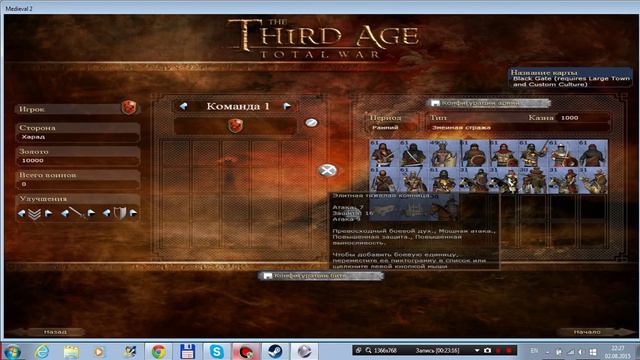Image resolution: width=640 pixels, height=360 pixels.
Task: Switch to Medieval 2 taskbar icon
Action: [x=304, y=351]
